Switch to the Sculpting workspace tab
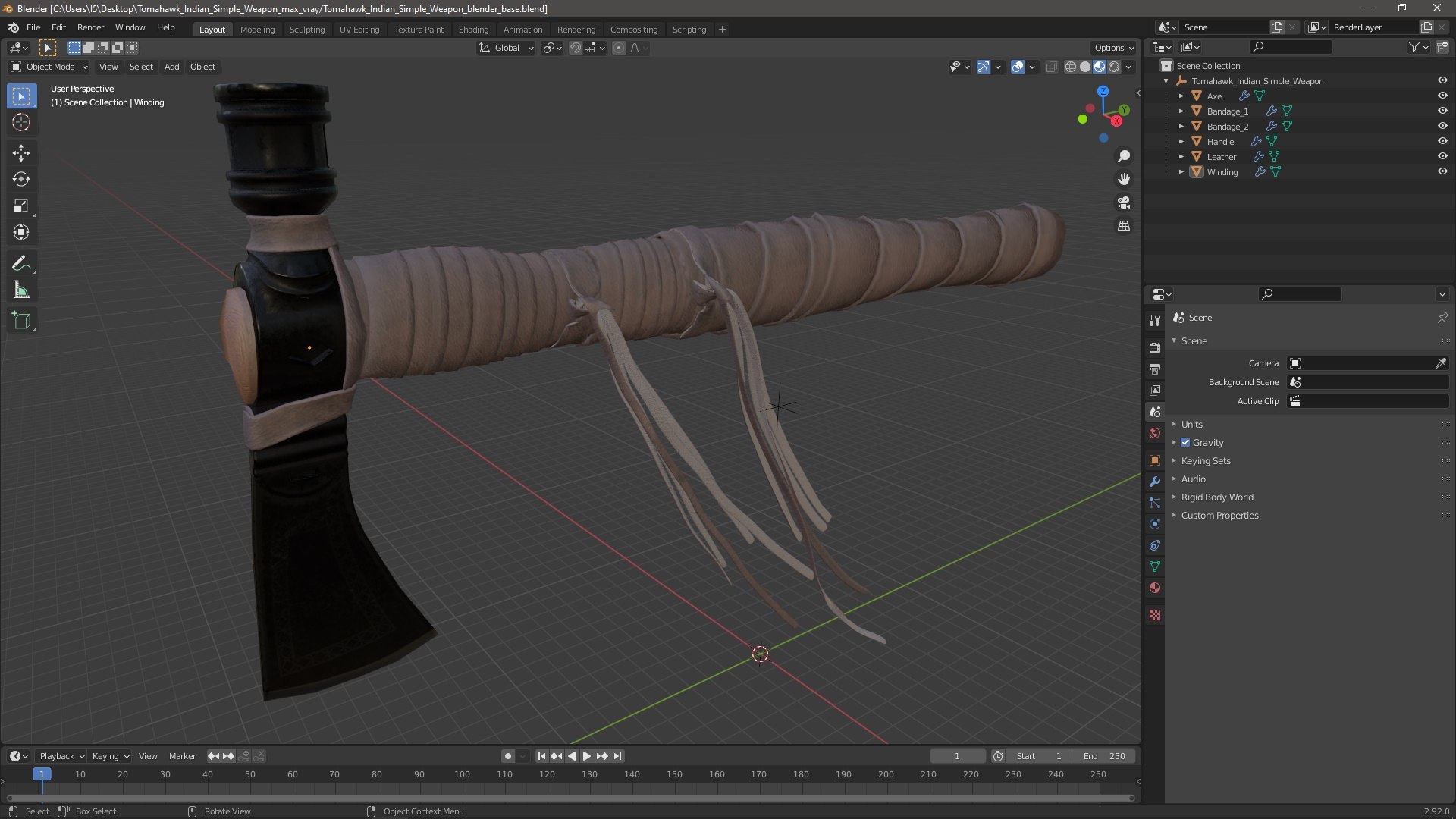This screenshot has height=819, width=1456. pyautogui.click(x=306, y=29)
